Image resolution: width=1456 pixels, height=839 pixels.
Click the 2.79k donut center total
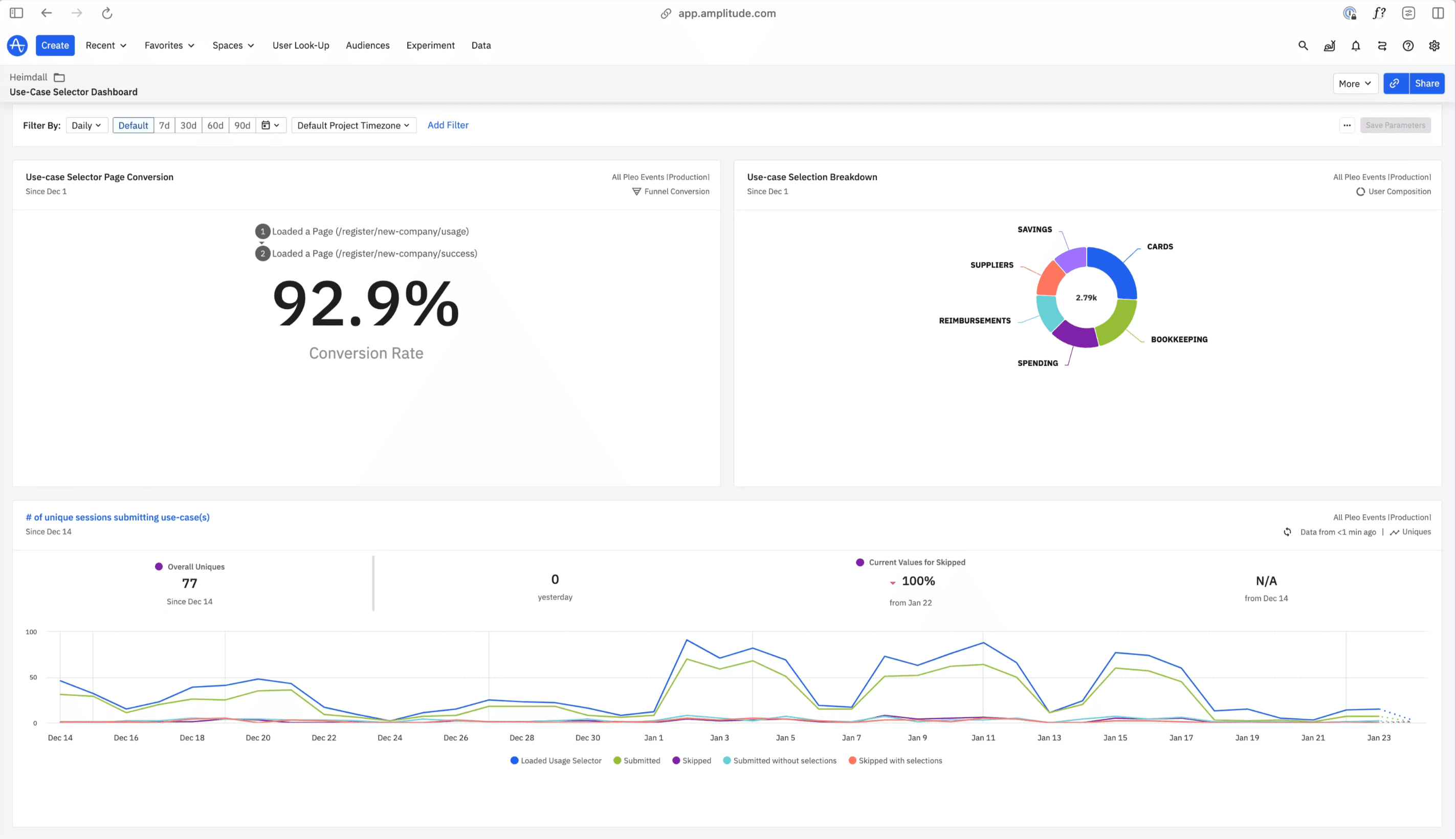click(1086, 297)
